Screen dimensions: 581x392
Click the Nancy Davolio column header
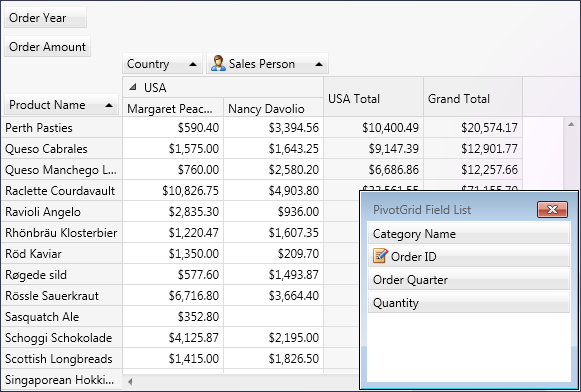[x=273, y=108]
